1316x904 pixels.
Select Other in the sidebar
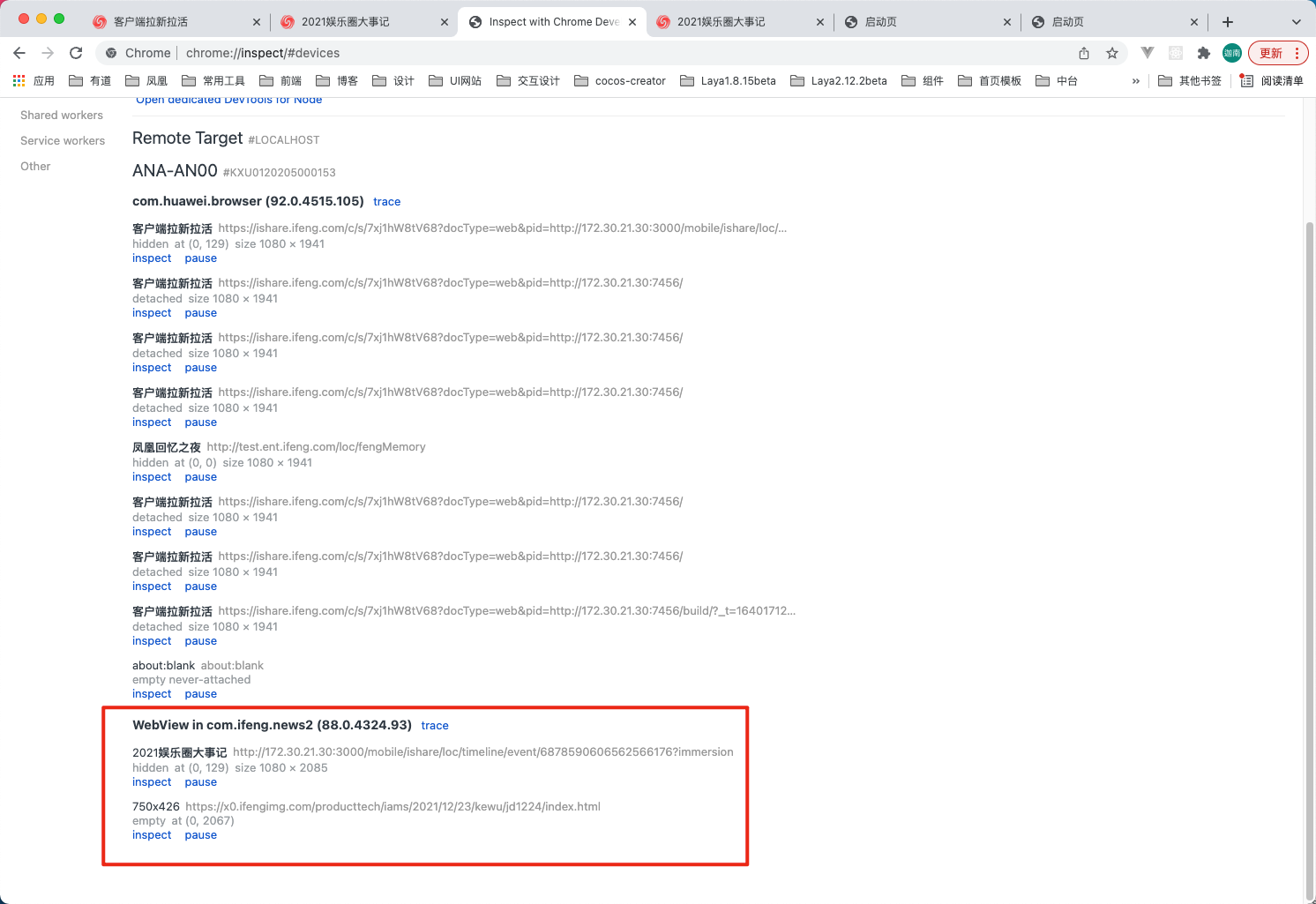click(x=35, y=166)
